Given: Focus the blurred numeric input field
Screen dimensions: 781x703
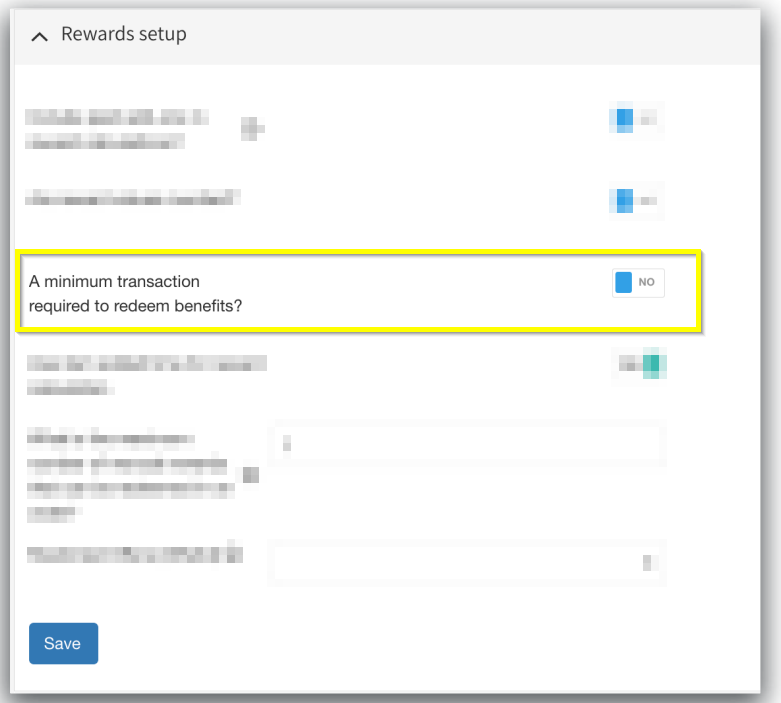Looking at the screenshot, I should pos(465,444).
